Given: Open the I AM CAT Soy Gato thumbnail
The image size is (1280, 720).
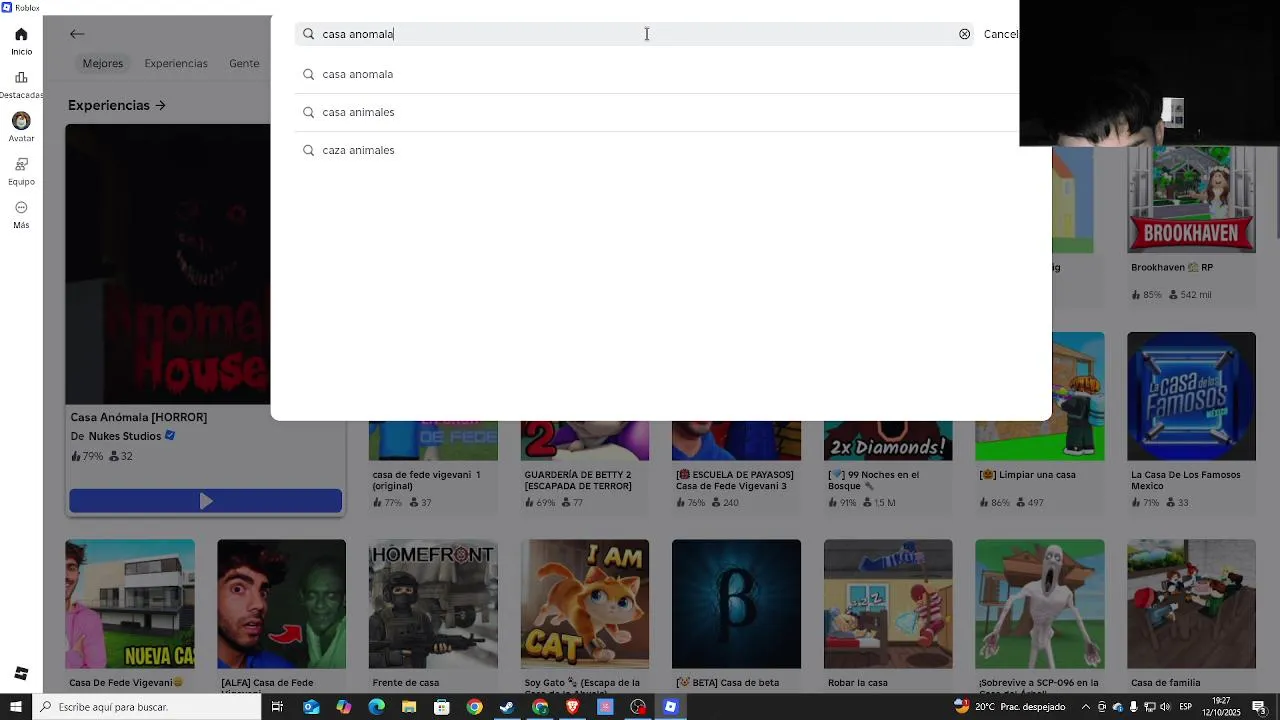Looking at the screenshot, I should tap(585, 604).
